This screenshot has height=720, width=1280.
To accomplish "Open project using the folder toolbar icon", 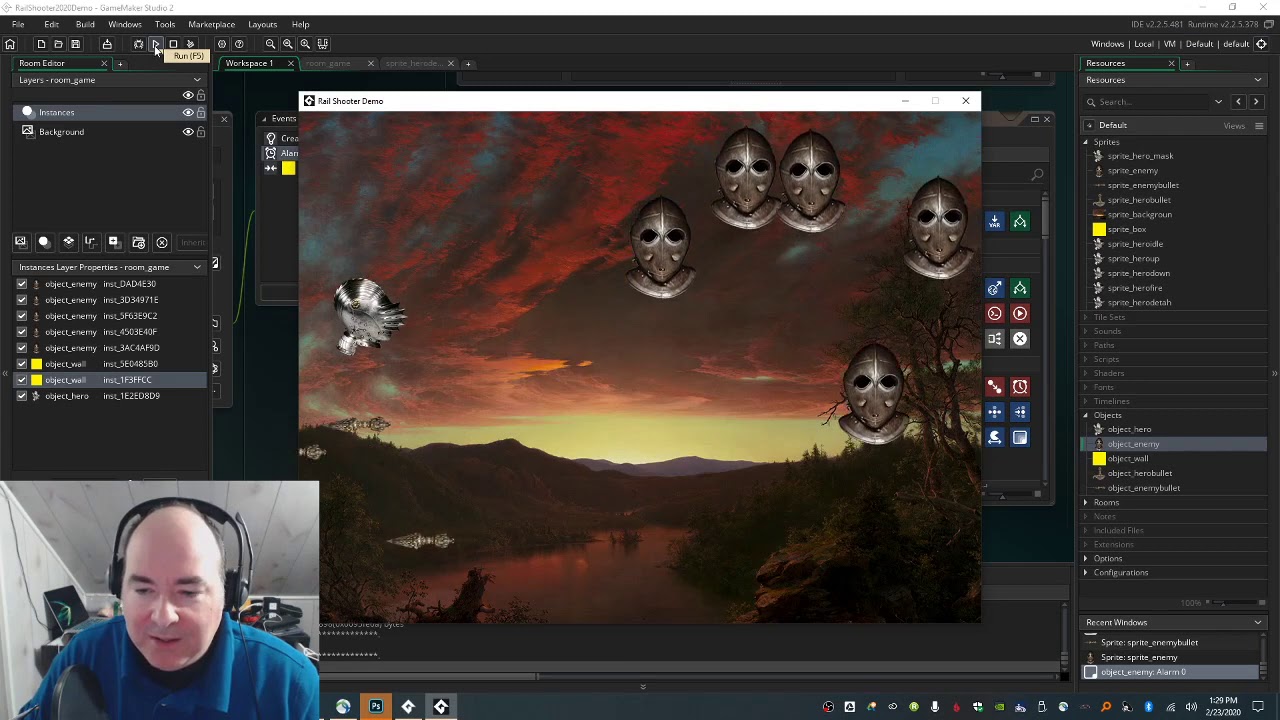I will [x=58, y=44].
